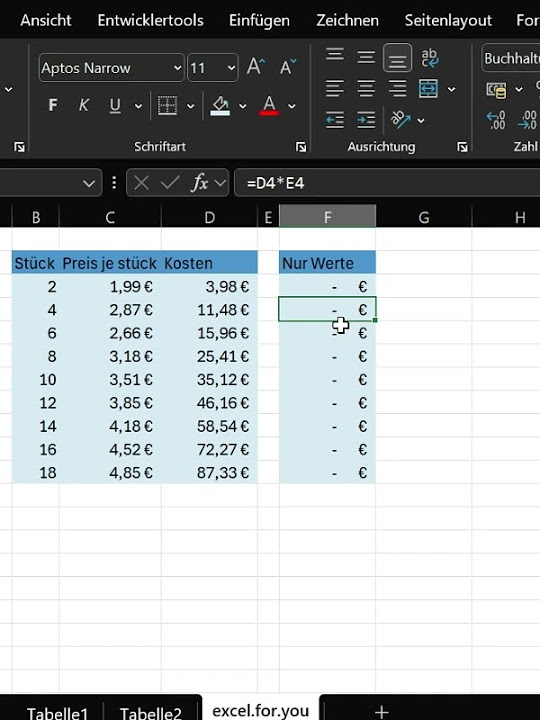Expand the name box dropdown
Image resolution: width=540 pixels, height=720 pixels.
pos(89,184)
